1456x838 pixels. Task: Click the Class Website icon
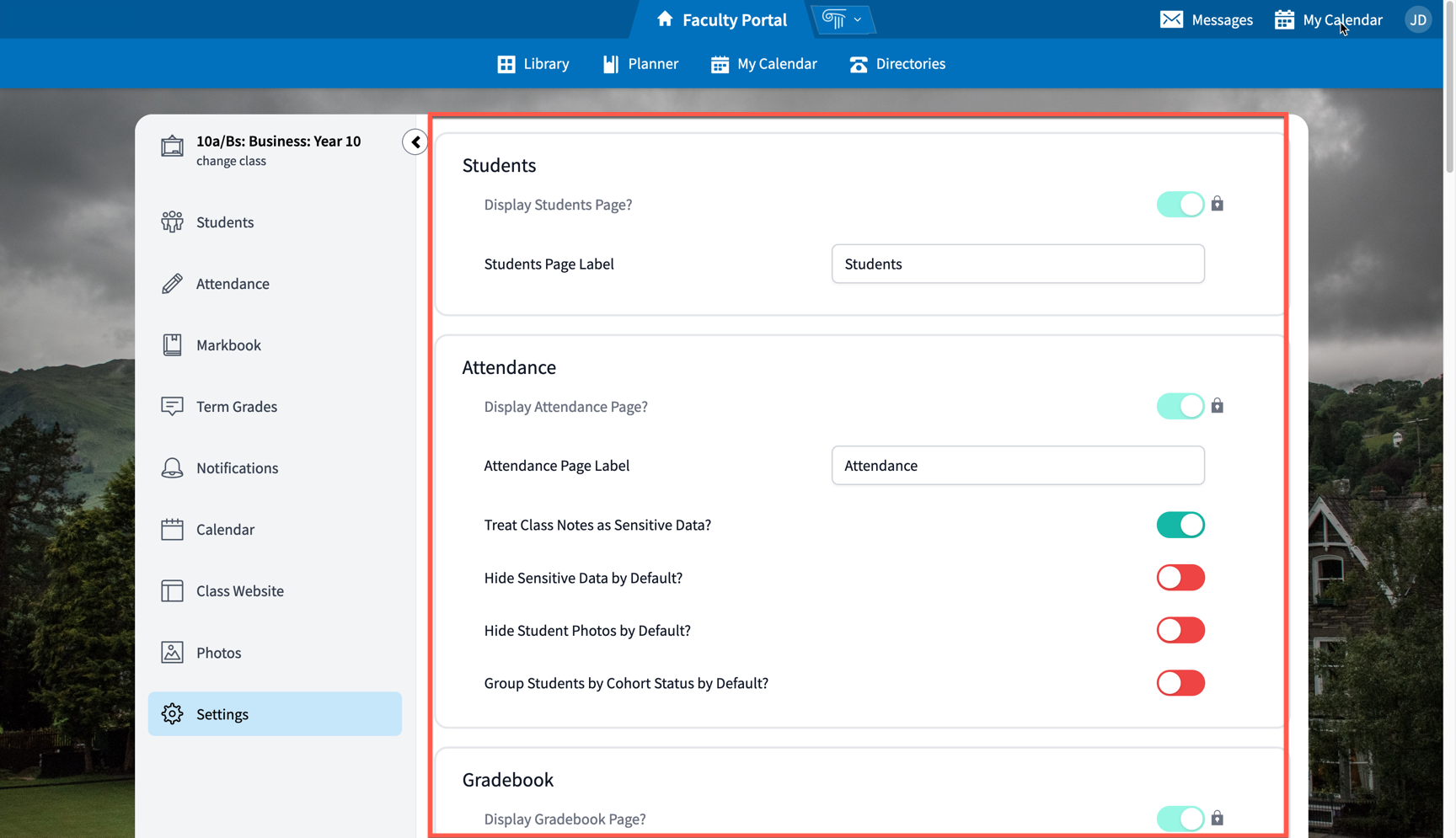172,590
